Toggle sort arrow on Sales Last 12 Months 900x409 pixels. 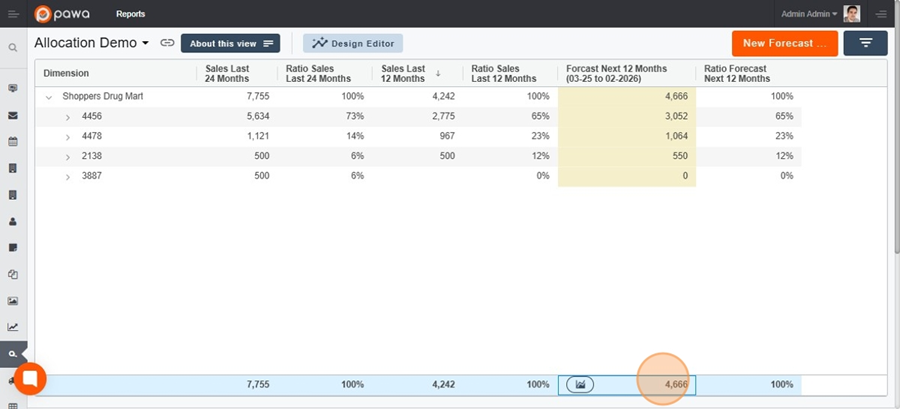[x=438, y=73]
